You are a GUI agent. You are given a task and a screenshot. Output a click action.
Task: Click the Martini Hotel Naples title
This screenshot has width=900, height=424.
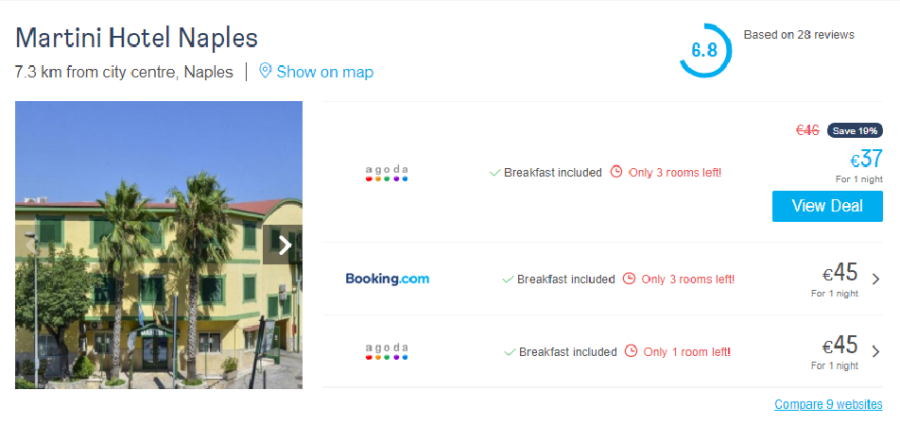(137, 38)
